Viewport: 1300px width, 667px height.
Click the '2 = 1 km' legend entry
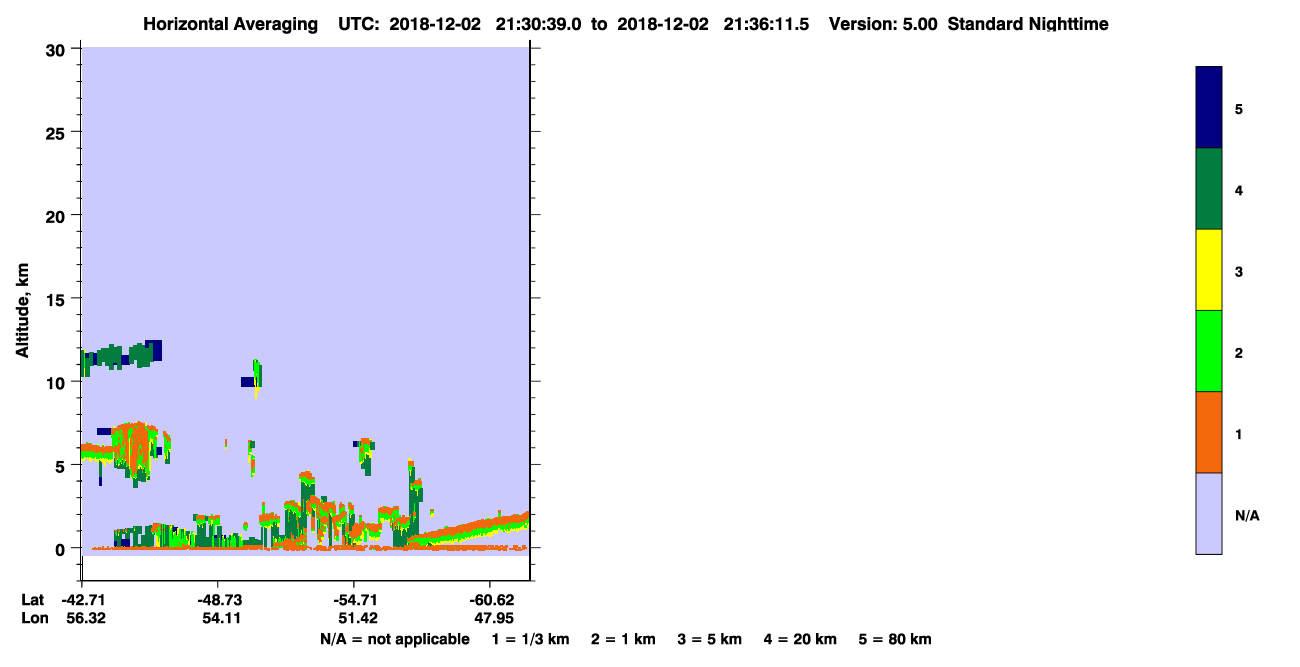tap(623, 639)
